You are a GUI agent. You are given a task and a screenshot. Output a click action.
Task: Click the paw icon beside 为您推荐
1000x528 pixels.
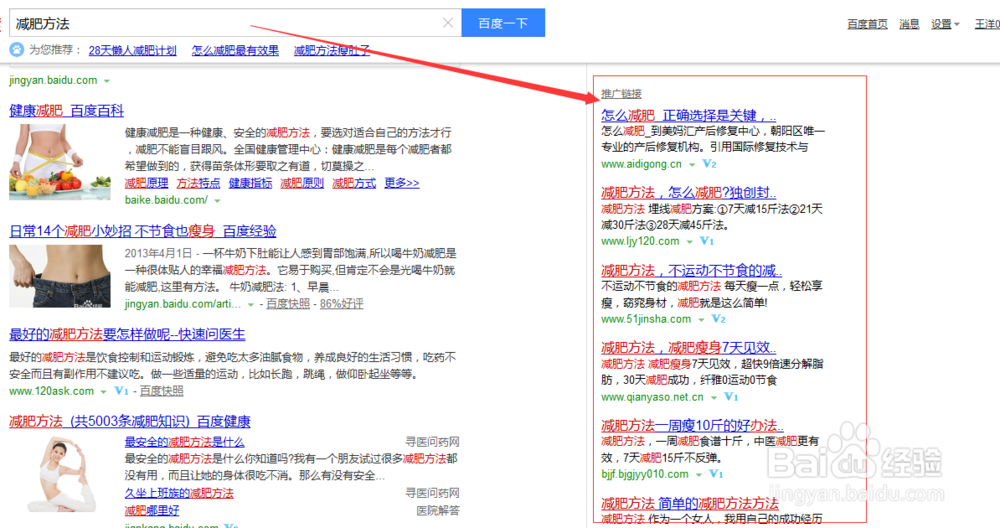pos(17,50)
